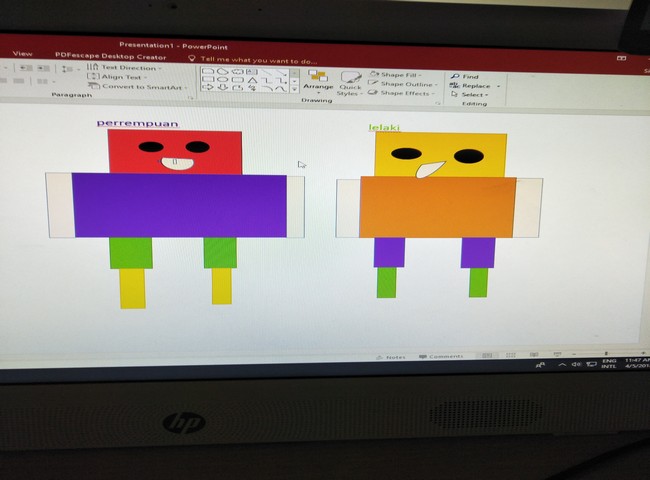
Task: Click the volume icon in system tray
Action: (x=576, y=365)
